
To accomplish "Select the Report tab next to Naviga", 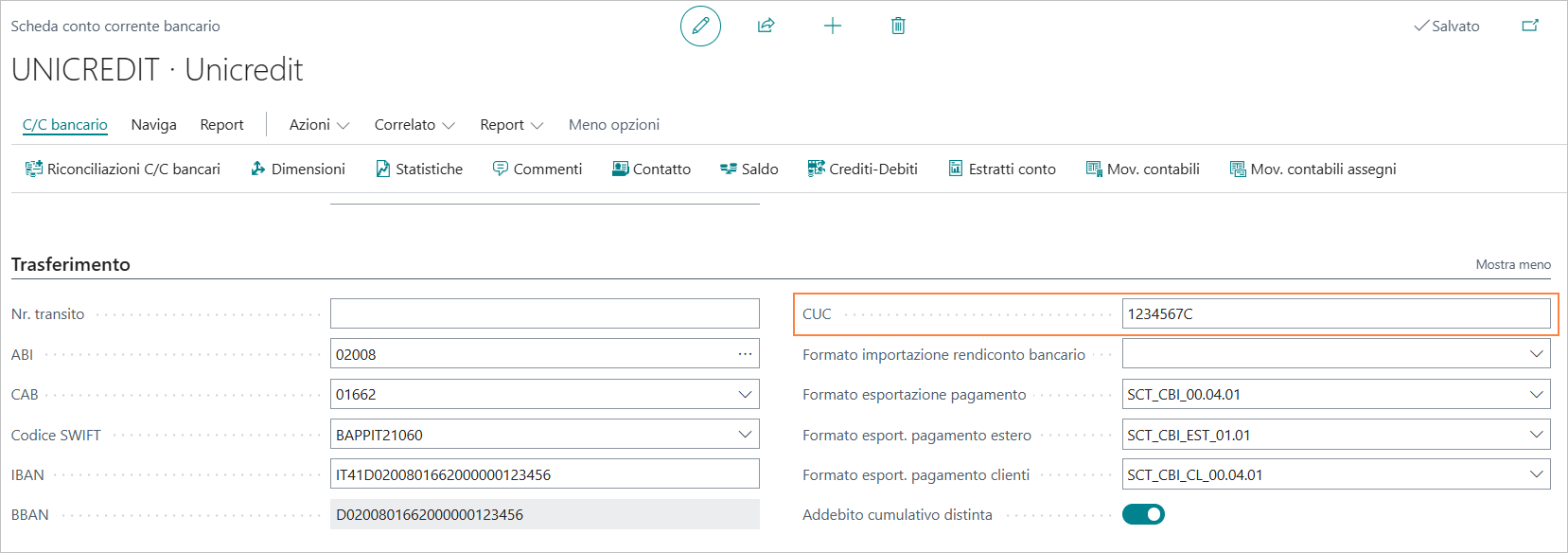I will tap(221, 125).
